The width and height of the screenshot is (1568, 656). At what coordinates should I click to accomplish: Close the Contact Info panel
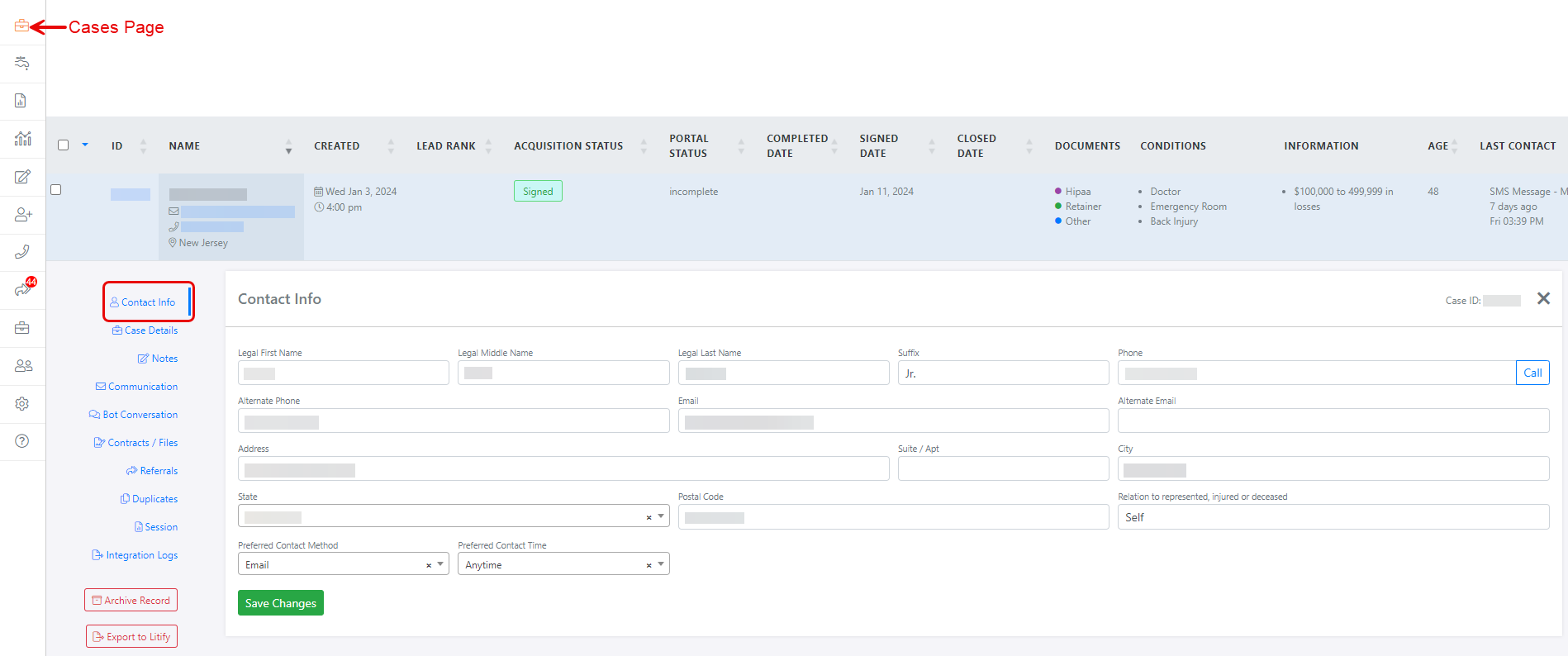click(1542, 299)
